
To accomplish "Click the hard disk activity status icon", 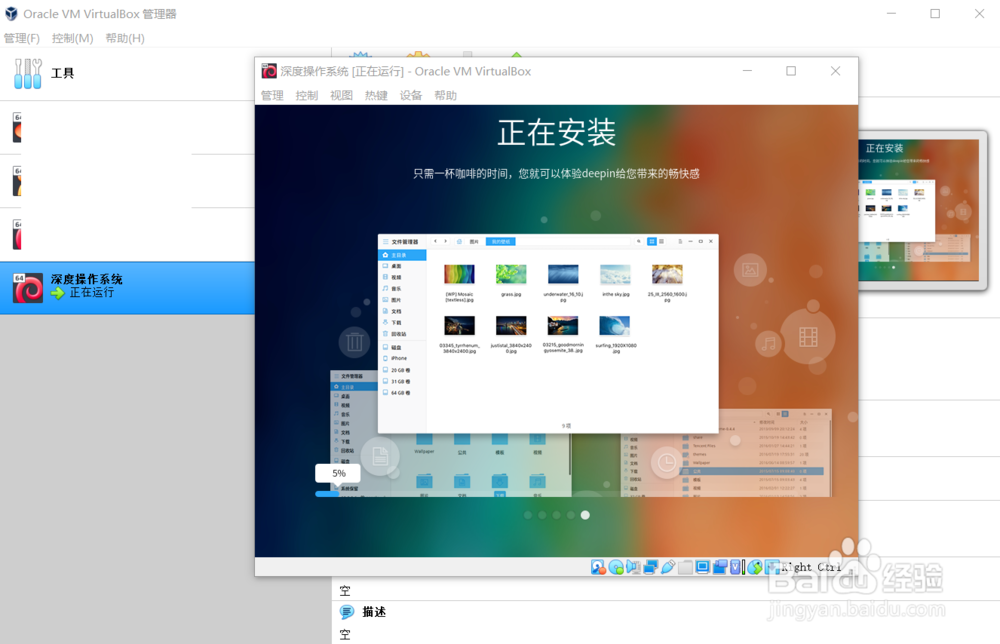I will 598,567.
